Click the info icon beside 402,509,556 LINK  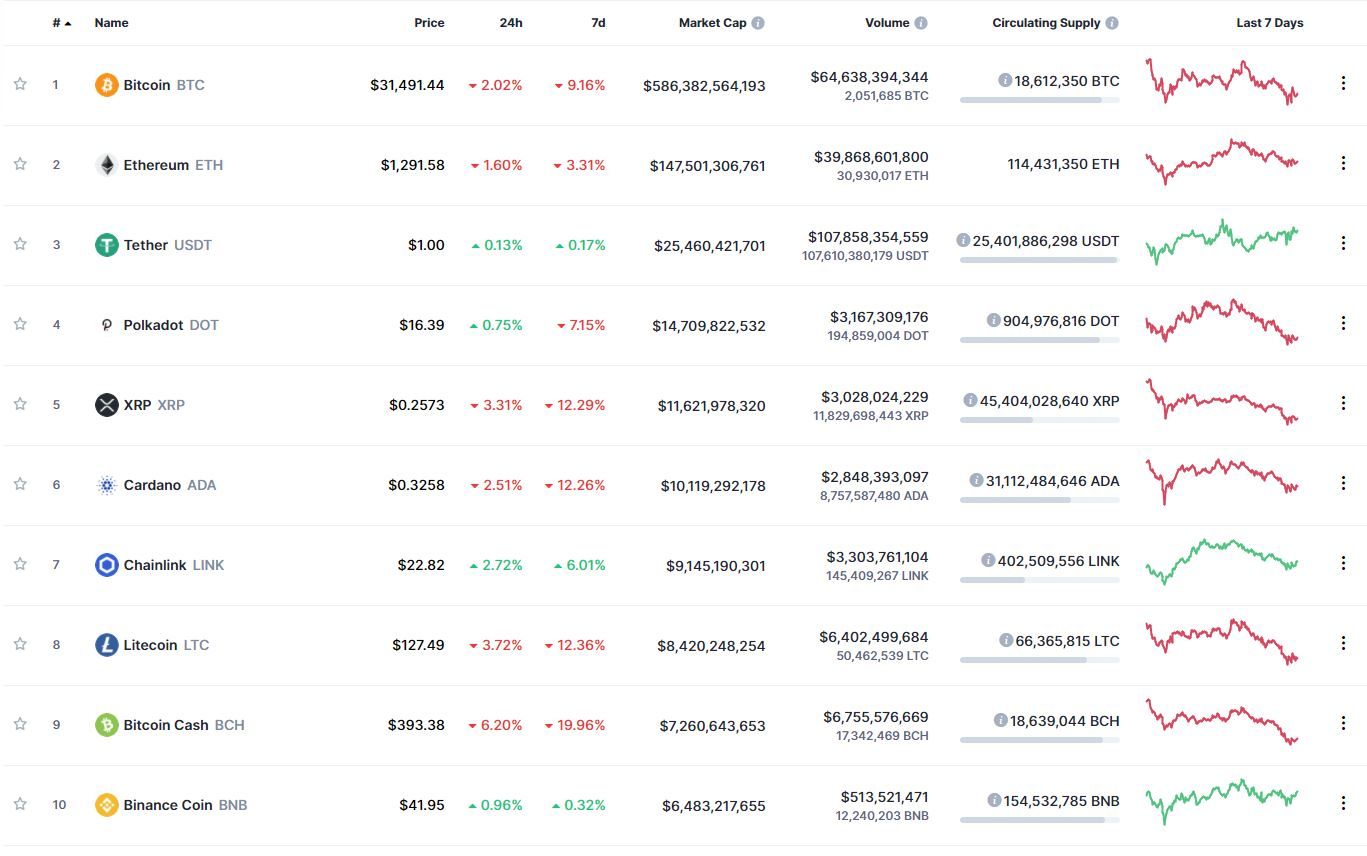pos(988,561)
